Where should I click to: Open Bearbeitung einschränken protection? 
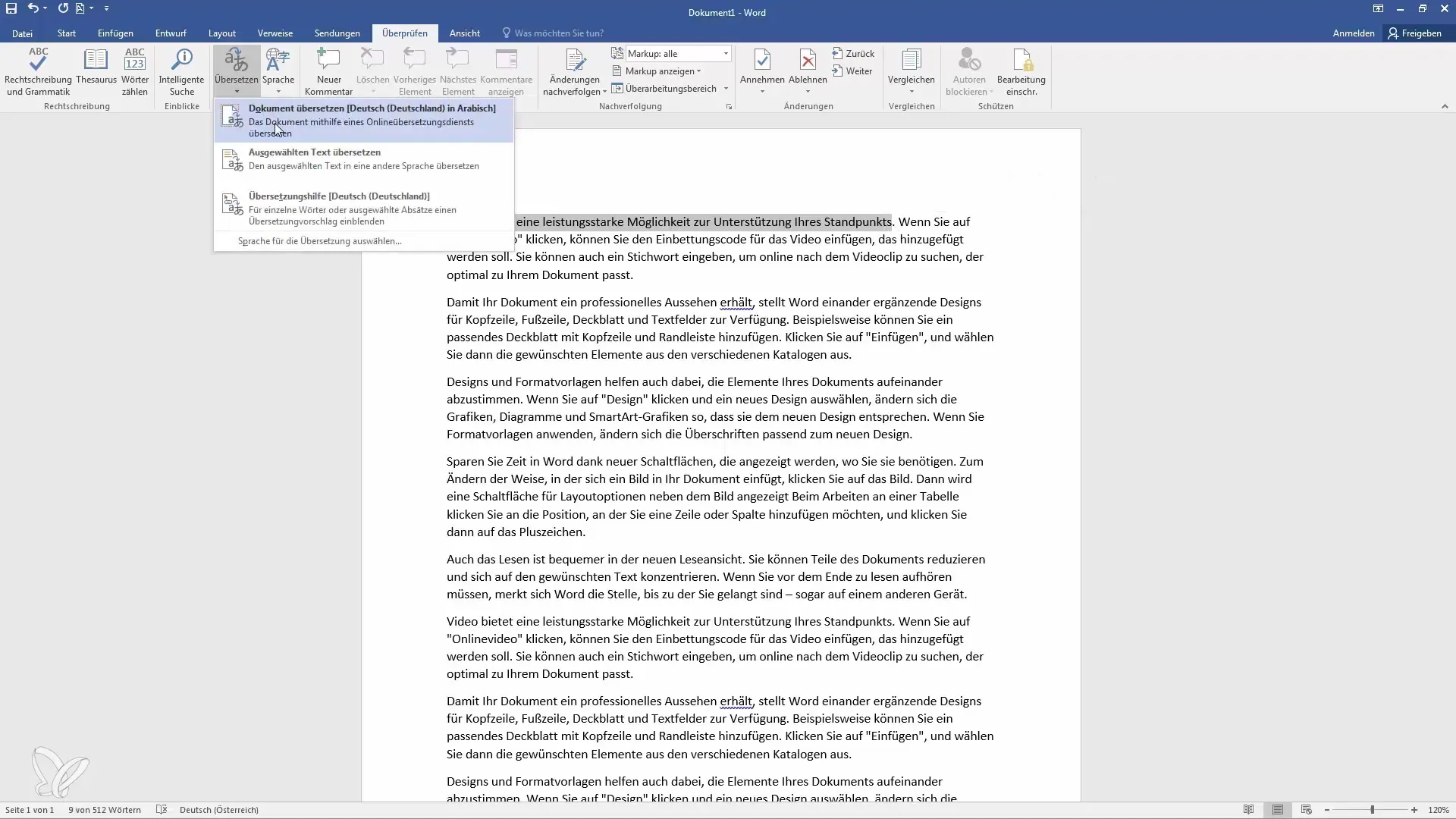point(1021,72)
